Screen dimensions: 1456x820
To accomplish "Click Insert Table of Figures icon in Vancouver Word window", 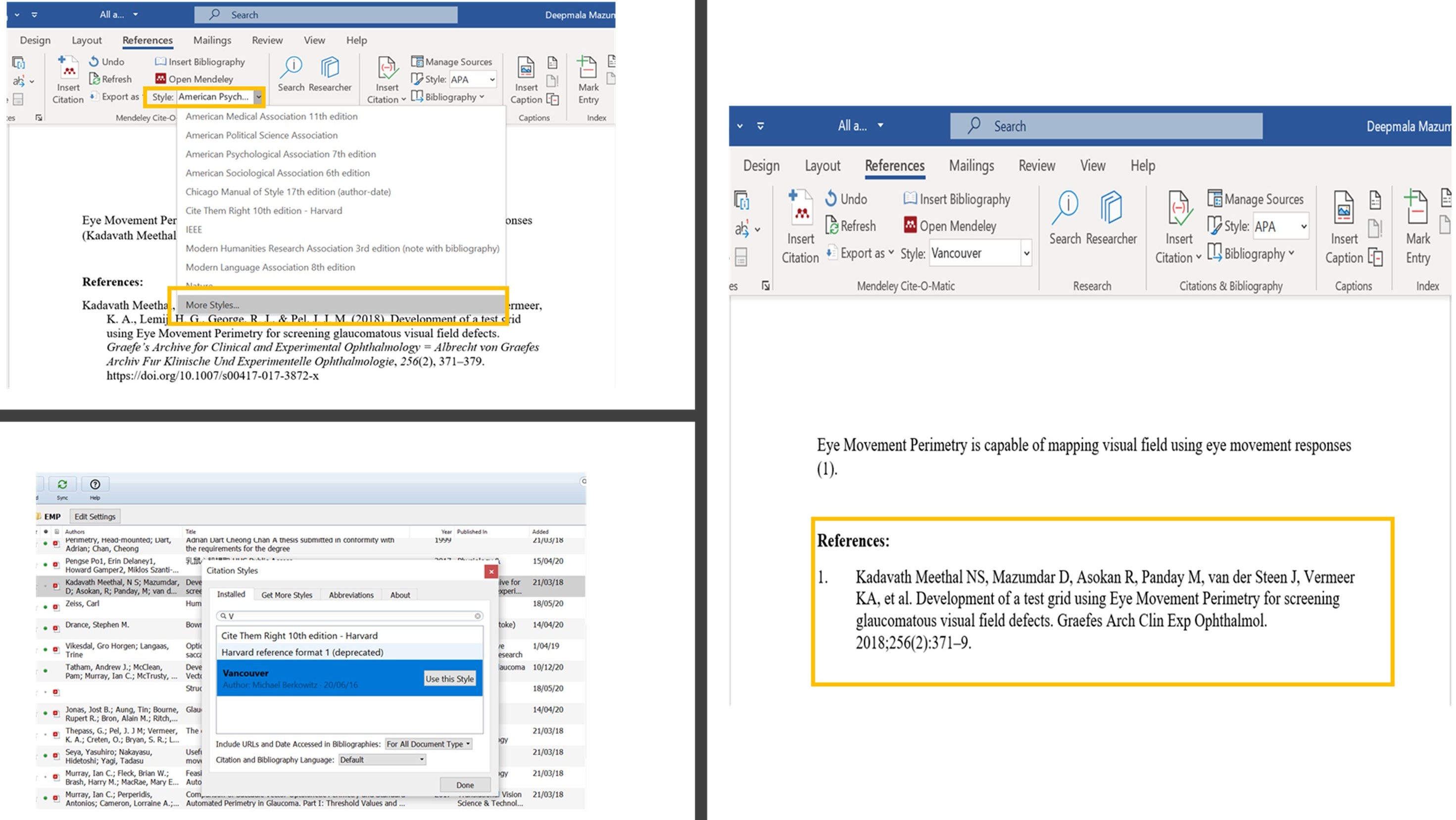I will [1375, 200].
